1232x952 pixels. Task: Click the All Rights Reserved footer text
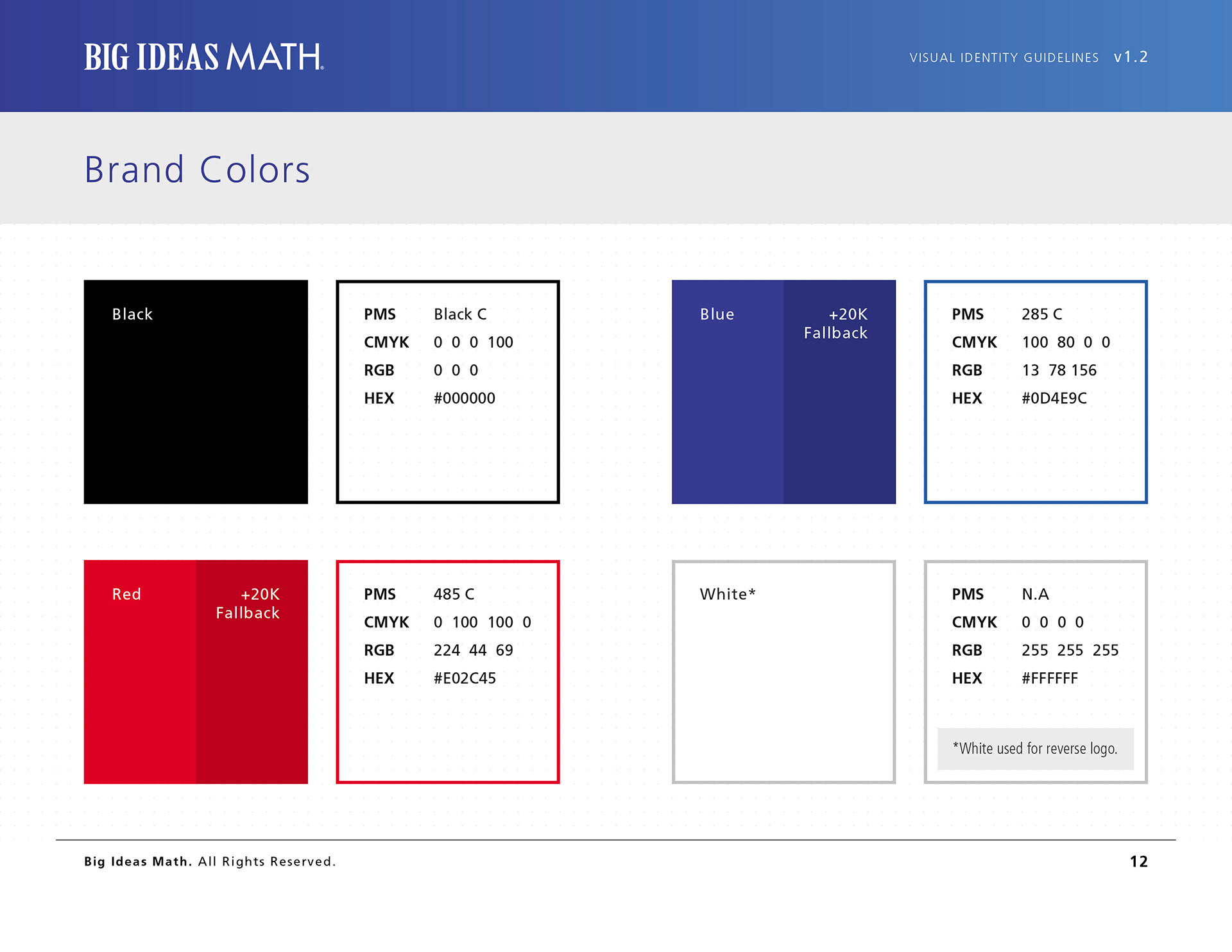(266, 862)
